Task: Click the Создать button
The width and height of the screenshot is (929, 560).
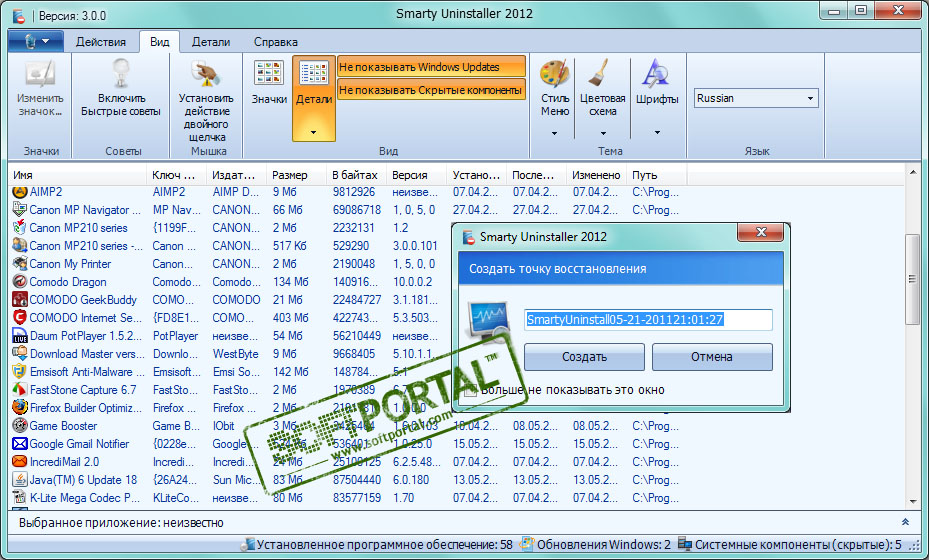Action: [x=584, y=357]
